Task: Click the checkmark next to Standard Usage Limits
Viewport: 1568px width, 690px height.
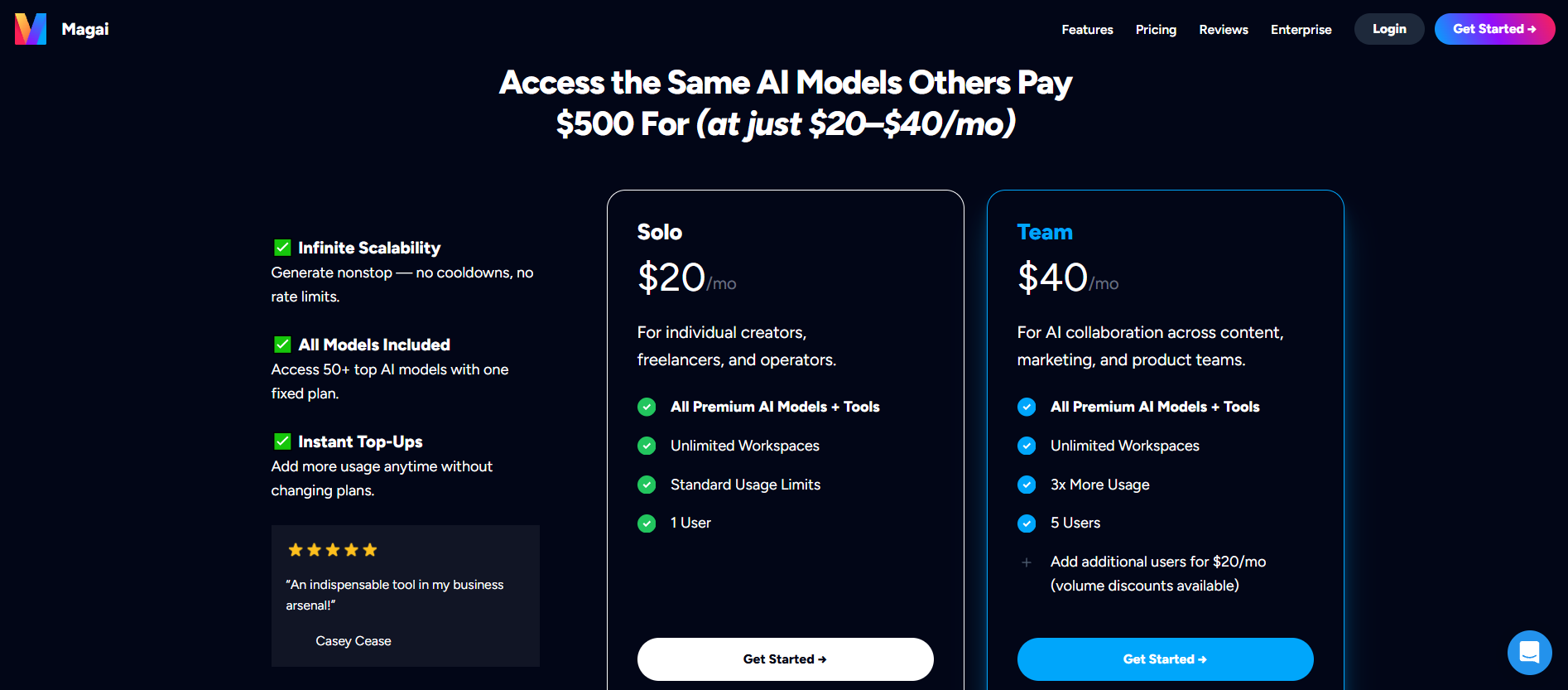Action: point(647,485)
